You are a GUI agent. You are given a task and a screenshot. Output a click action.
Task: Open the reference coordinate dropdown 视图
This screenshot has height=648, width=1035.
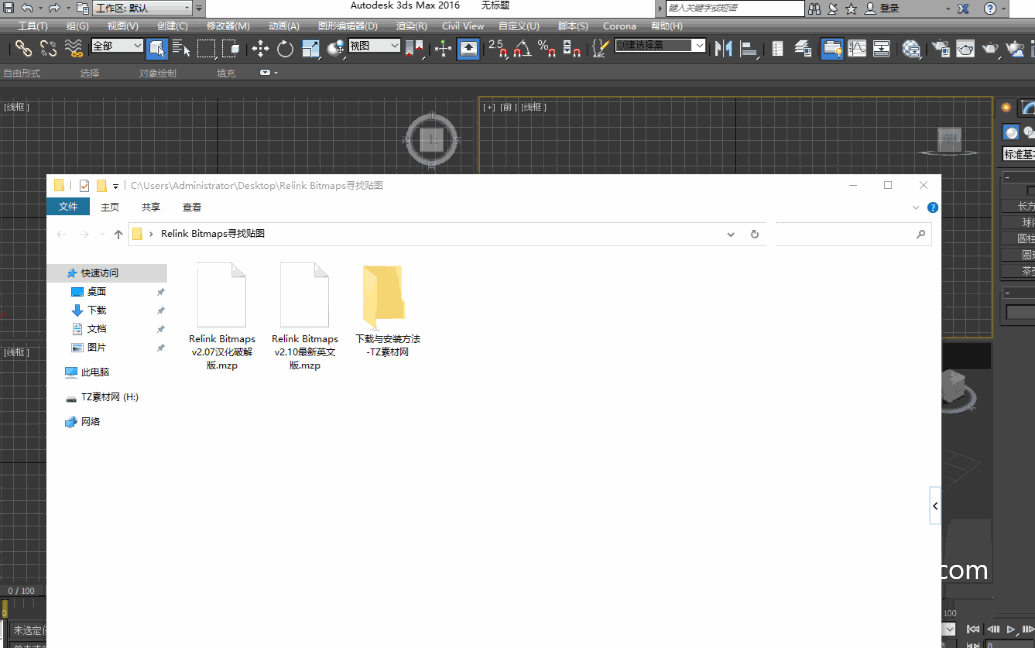click(x=374, y=46)
